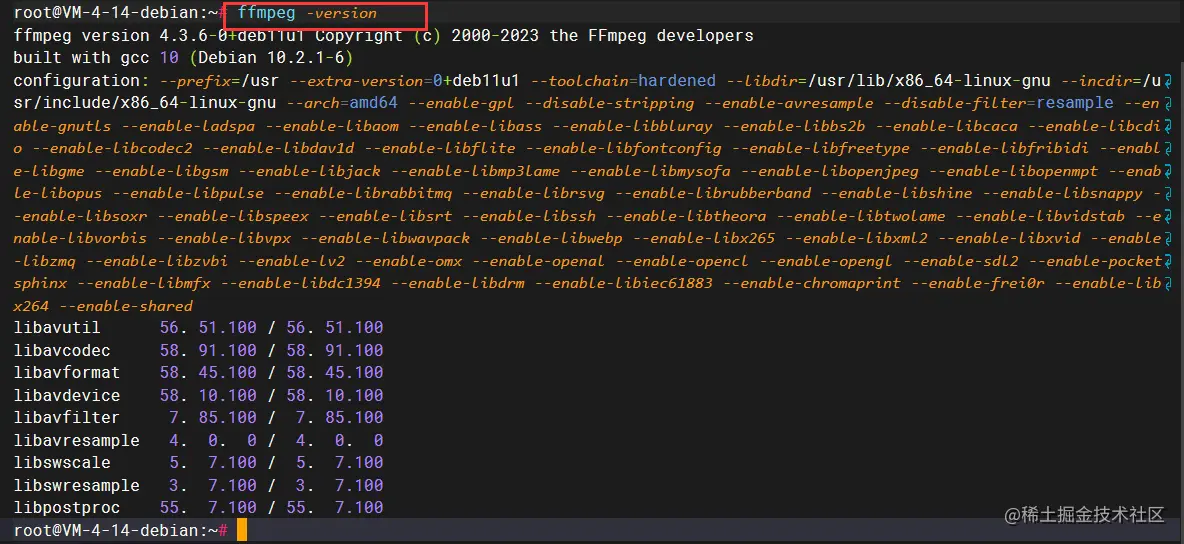Viewport: 1184px width, 544px height.
Task: Click the '--enable-libspeex' flag
Action: tap(233, 216)
